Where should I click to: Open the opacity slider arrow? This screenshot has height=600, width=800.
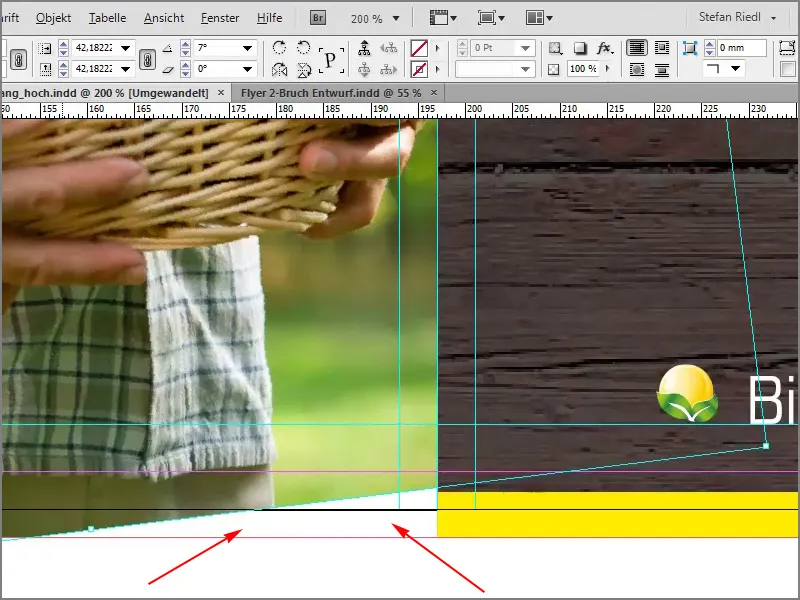[607, 68]
